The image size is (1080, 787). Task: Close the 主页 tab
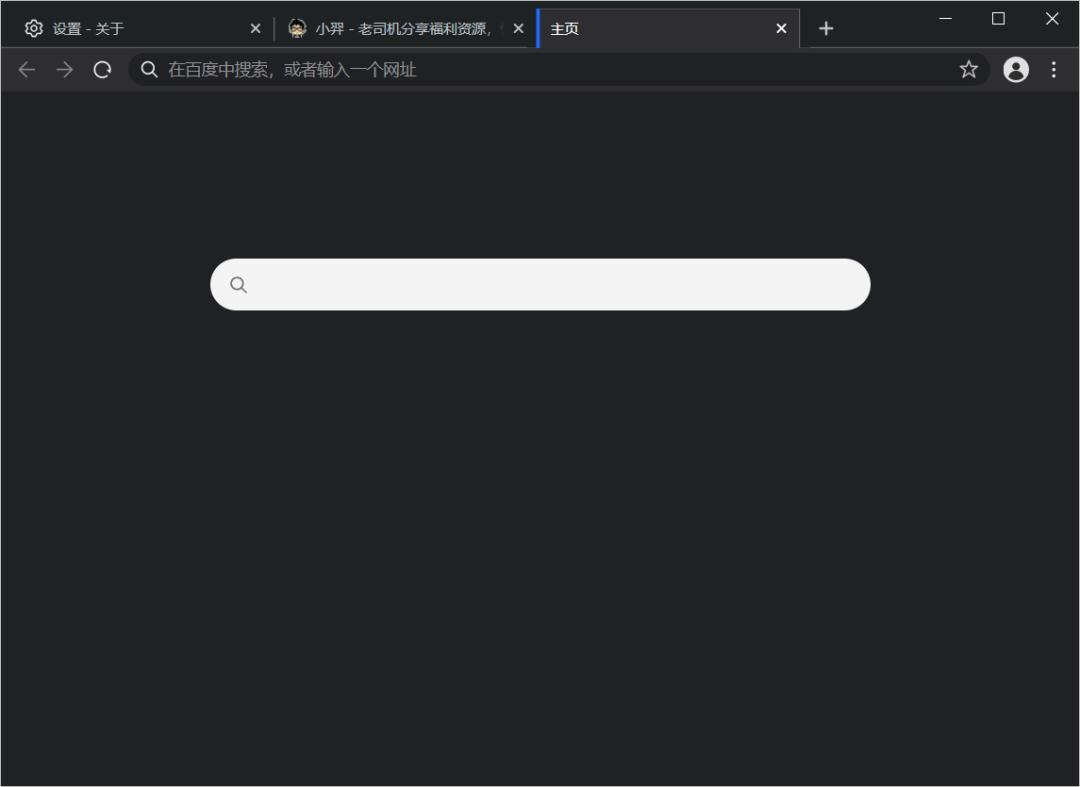781,28
